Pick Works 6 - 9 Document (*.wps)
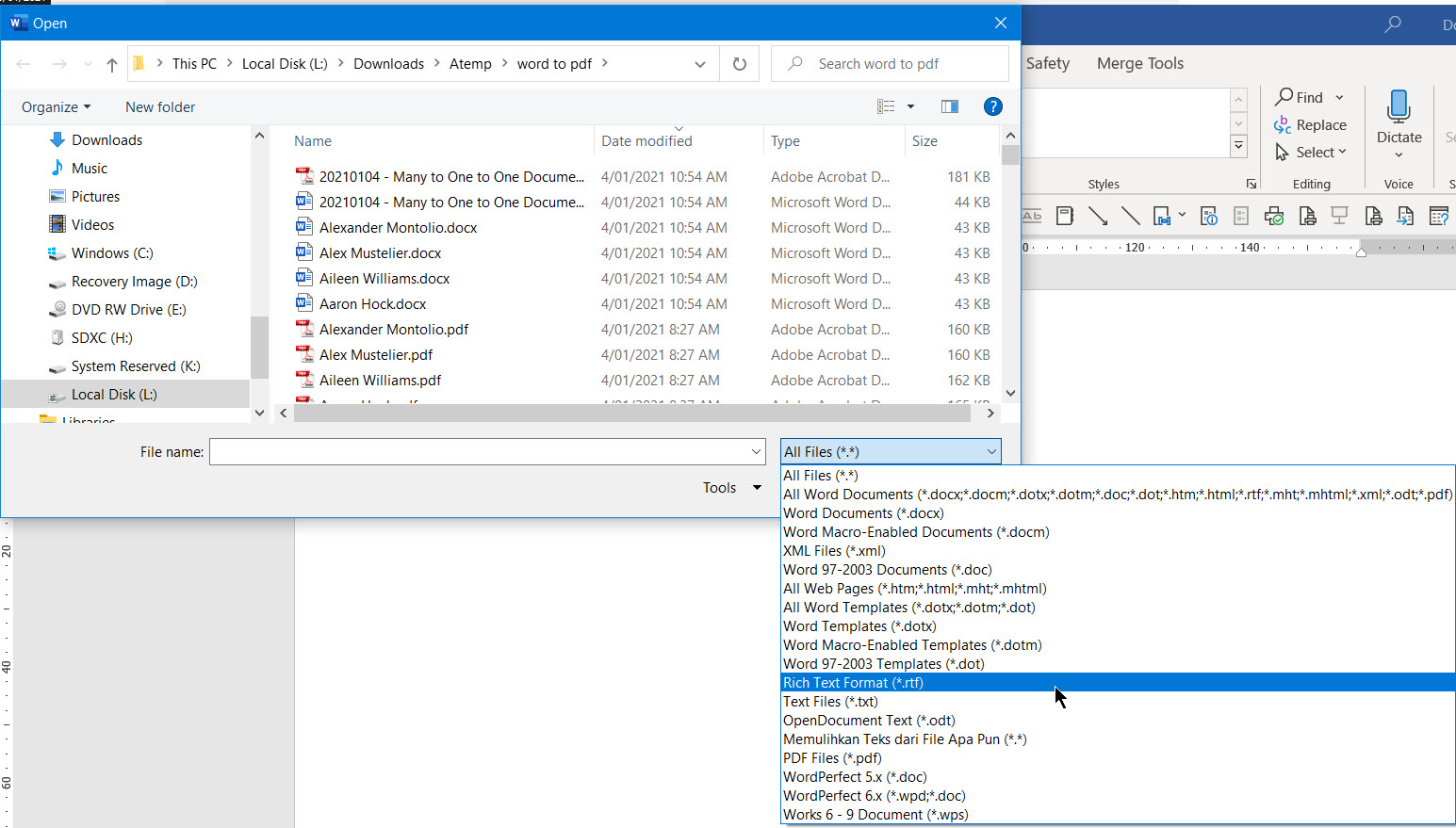The width and height of the screenshot is (1456, 828). point(1118,815)
